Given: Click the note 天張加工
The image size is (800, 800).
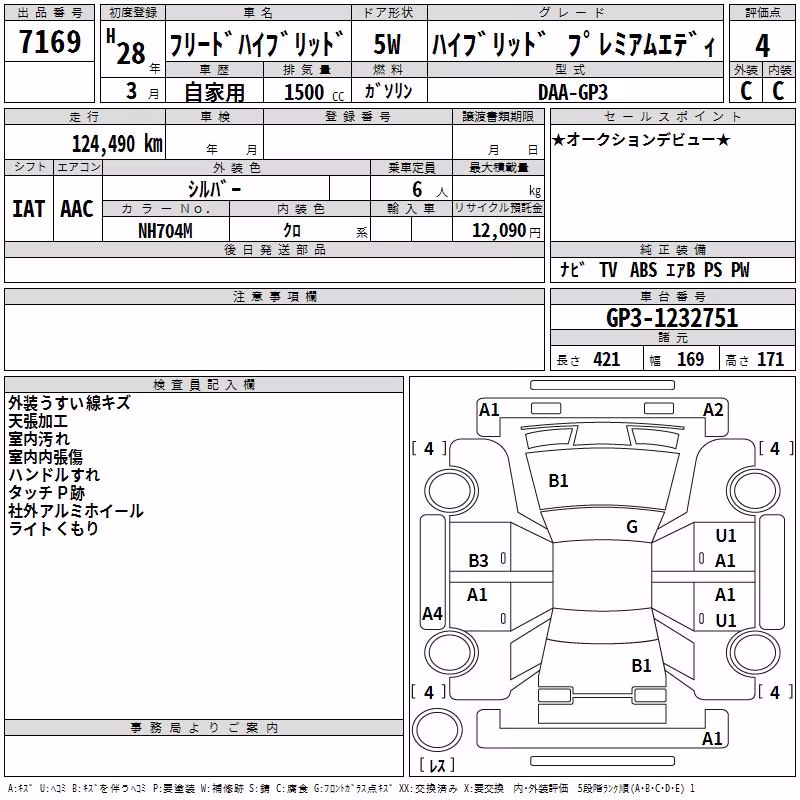Looking at the screenshot, I should (x=38, y=421).
